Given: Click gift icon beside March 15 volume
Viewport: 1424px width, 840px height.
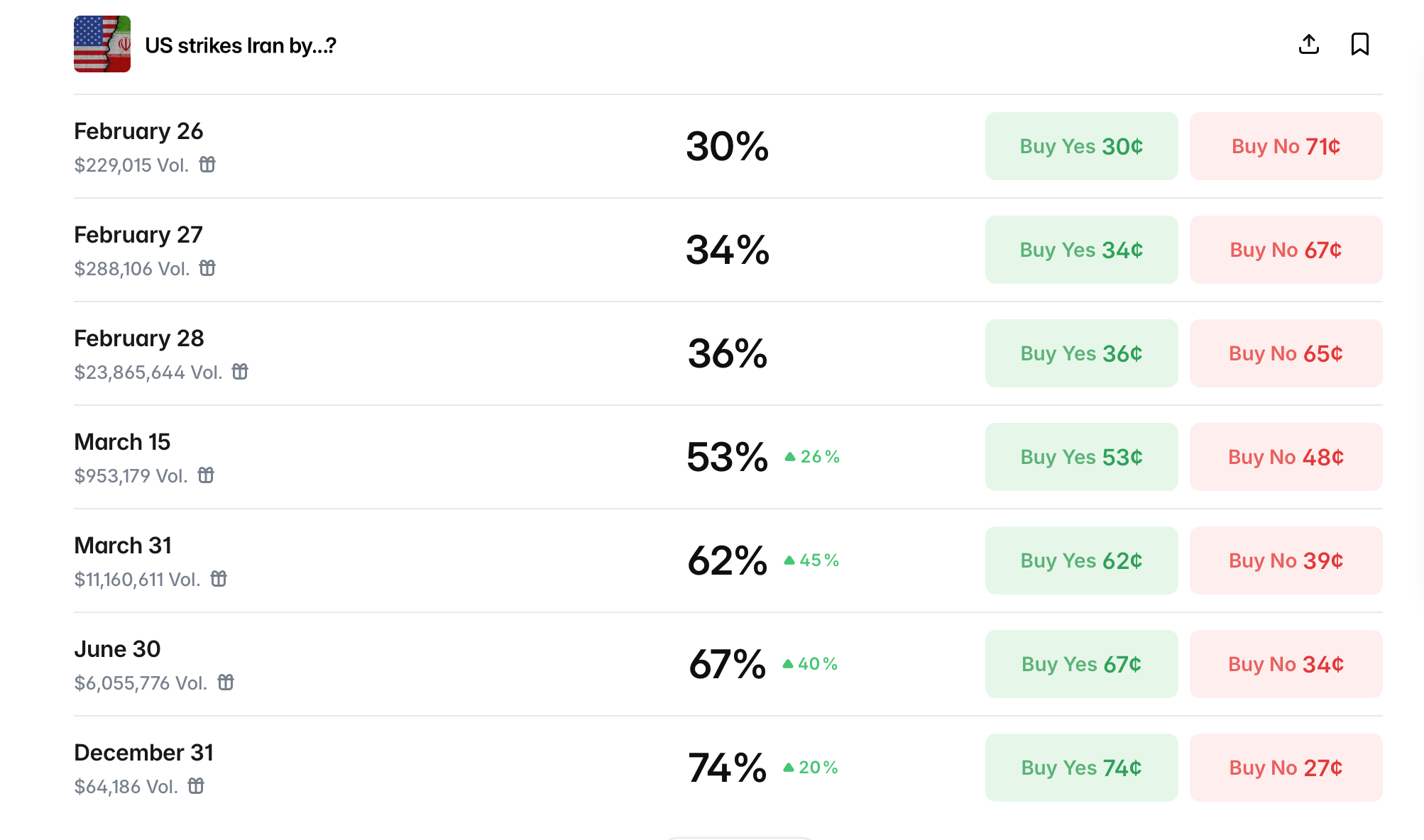Looking at the screenshot, I should click(206, 475).
